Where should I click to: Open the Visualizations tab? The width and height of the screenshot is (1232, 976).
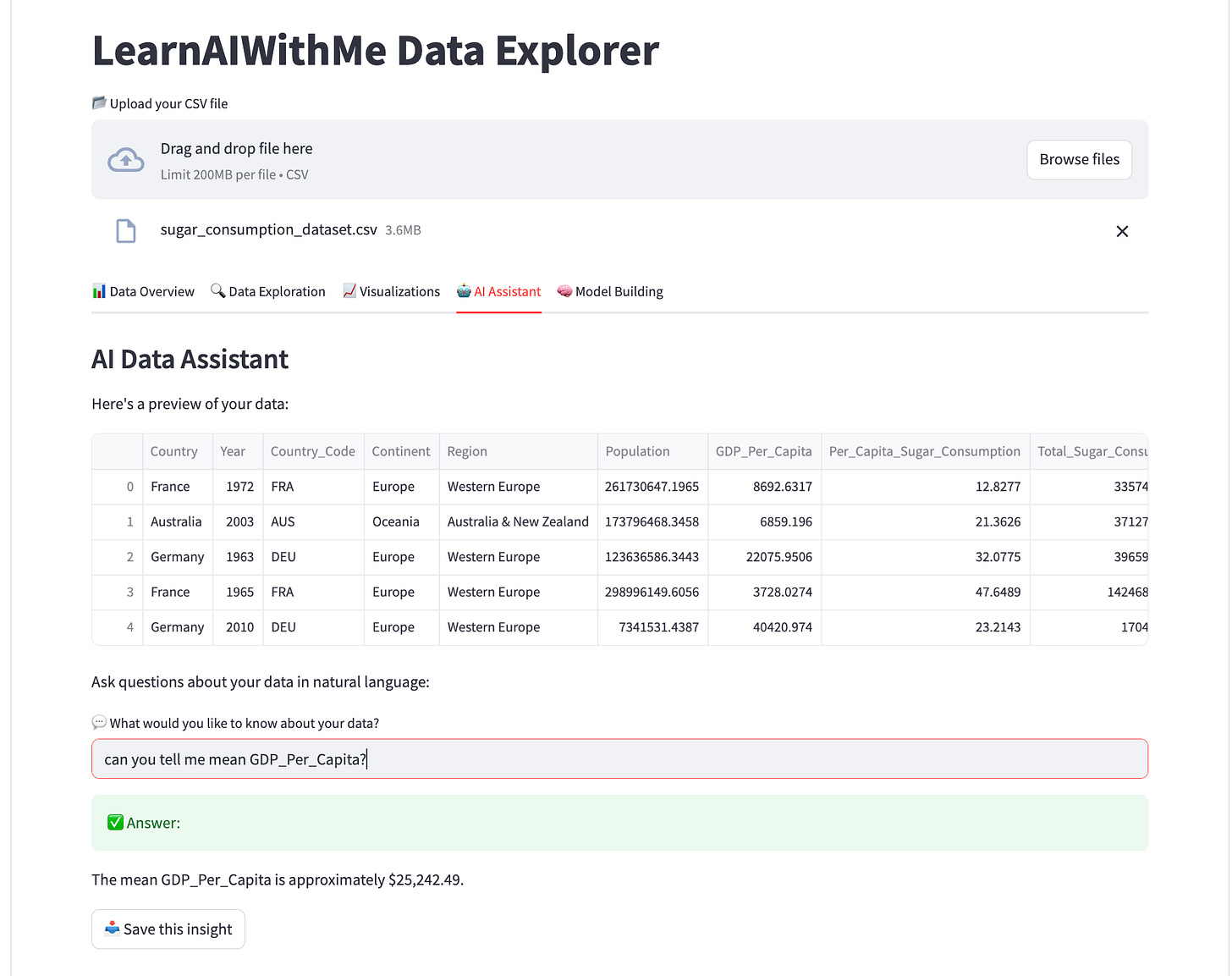[391, 291]
